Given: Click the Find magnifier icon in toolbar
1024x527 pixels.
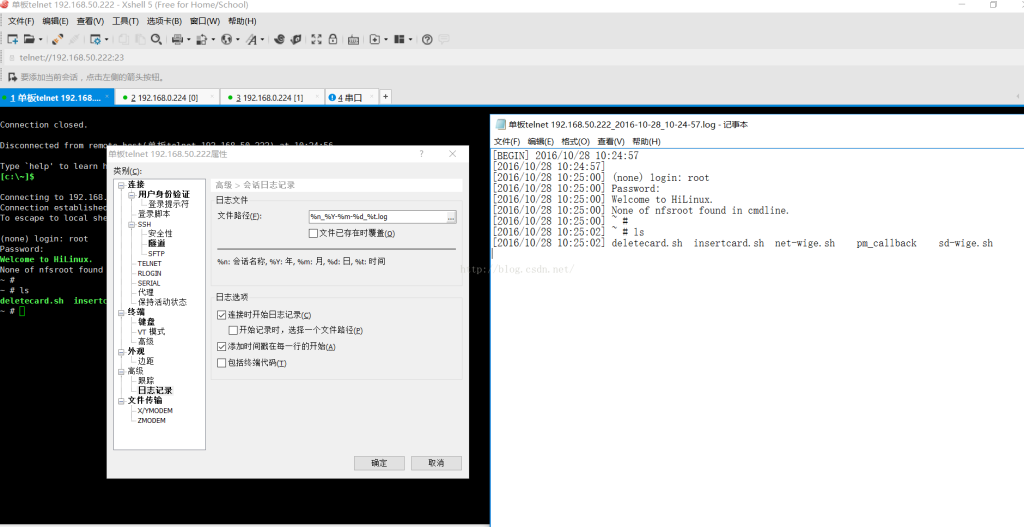Looking at the screenshot, I should coord(156,39).
